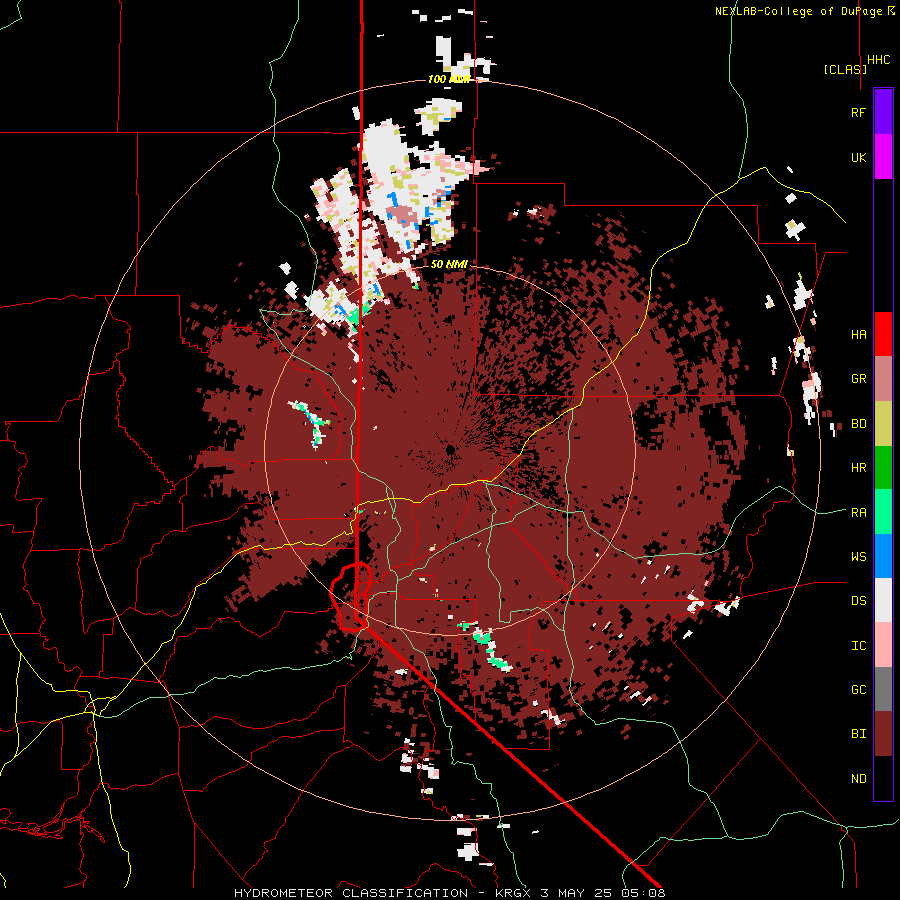Click the RF legend label
900x900 pixels.
(x=858, y=112)
